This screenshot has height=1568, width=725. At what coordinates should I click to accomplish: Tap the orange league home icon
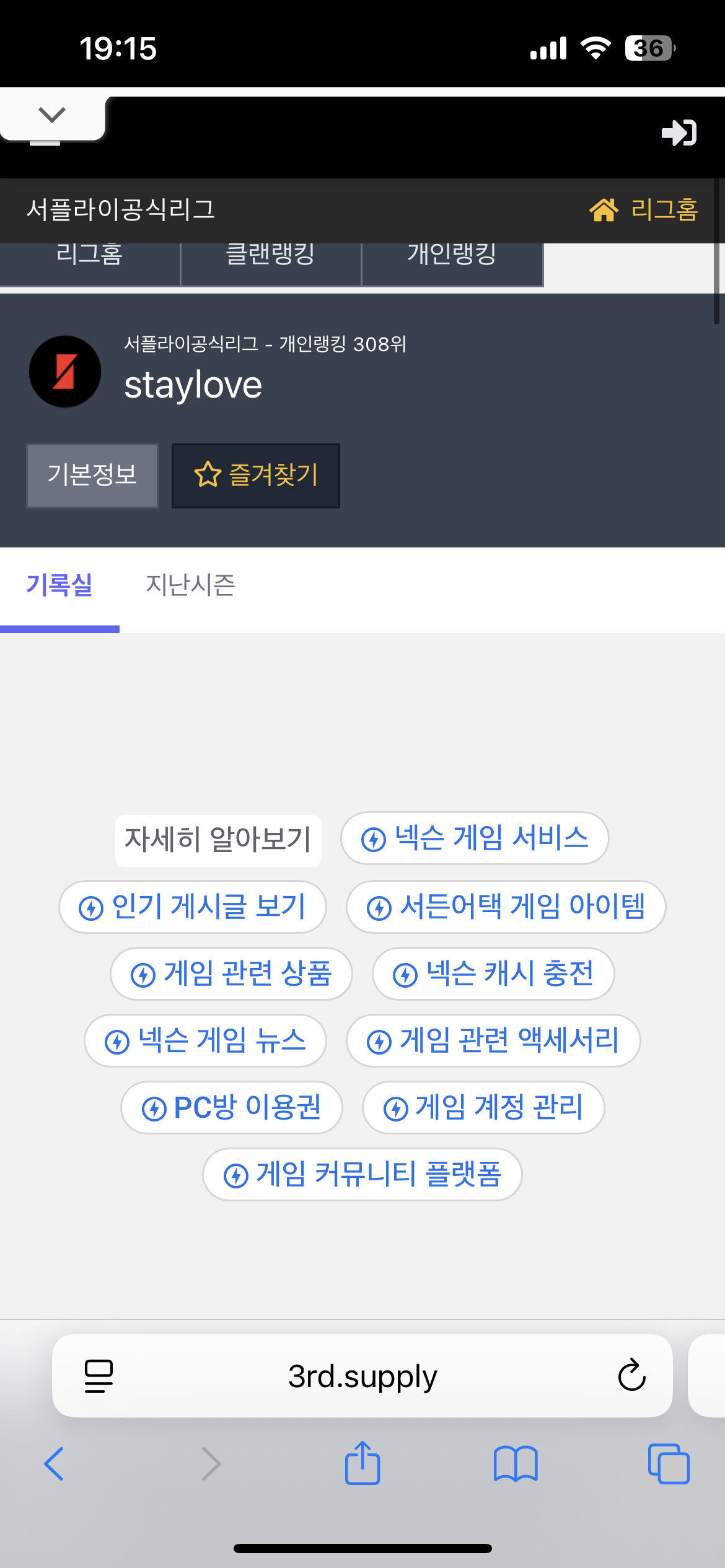click(604, 210)
